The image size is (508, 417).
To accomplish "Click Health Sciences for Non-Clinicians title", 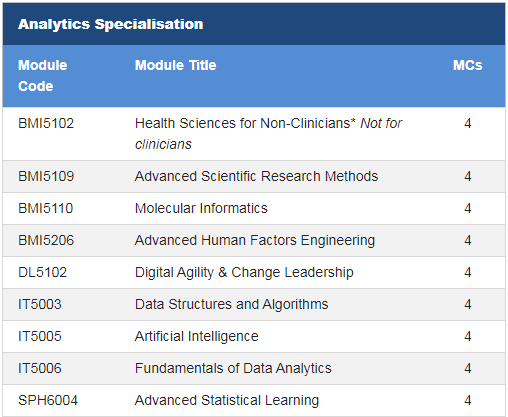I will tap(245, 123).
